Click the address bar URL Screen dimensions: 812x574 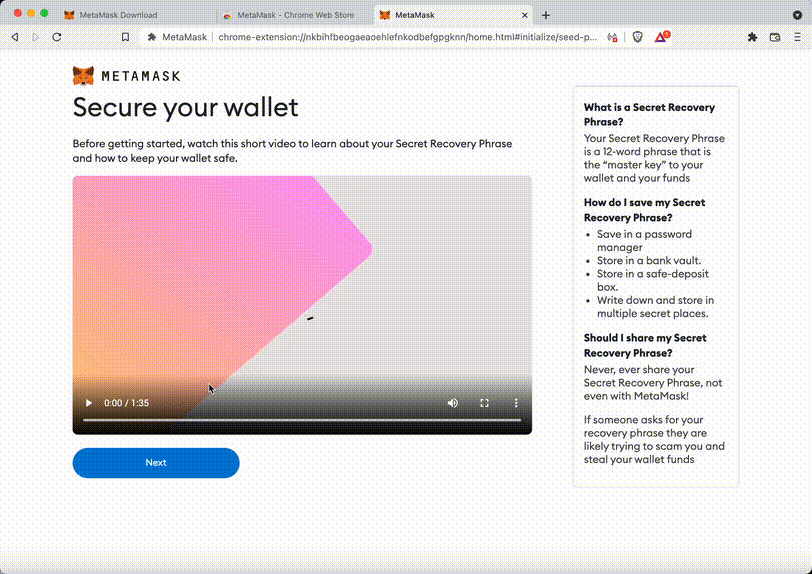point(408,37)
